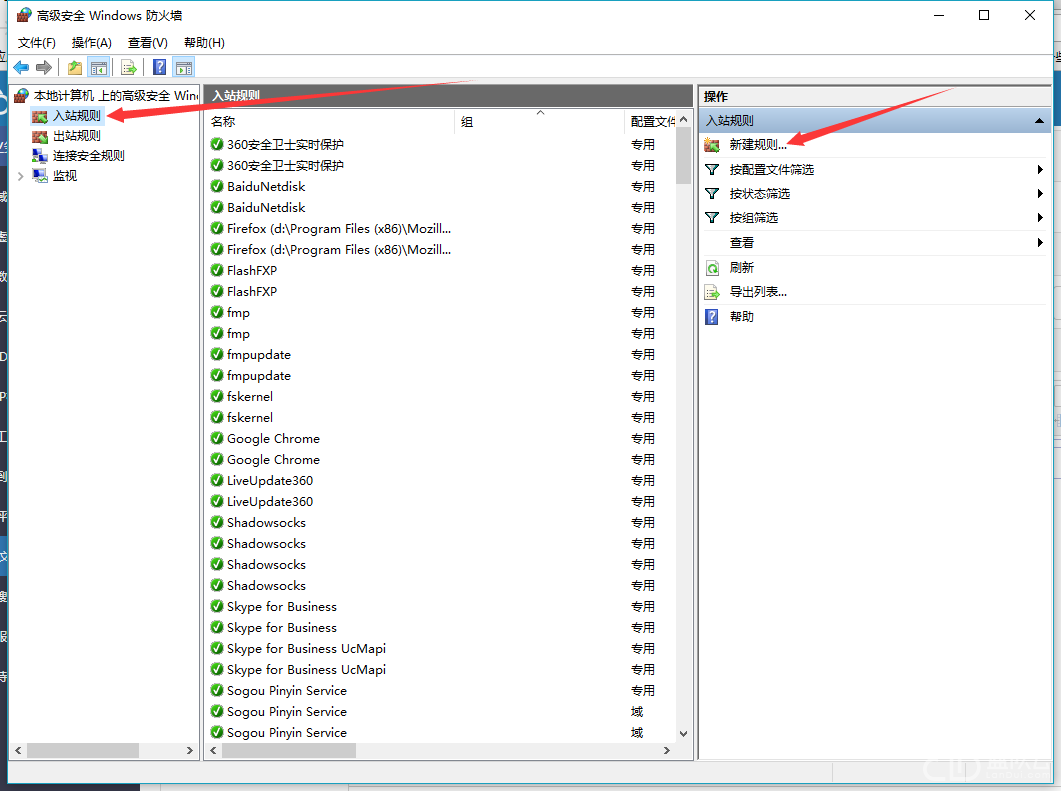1061x791 pixels.
Task: Expand the 监视 node chevron
Action: point(20,176)
